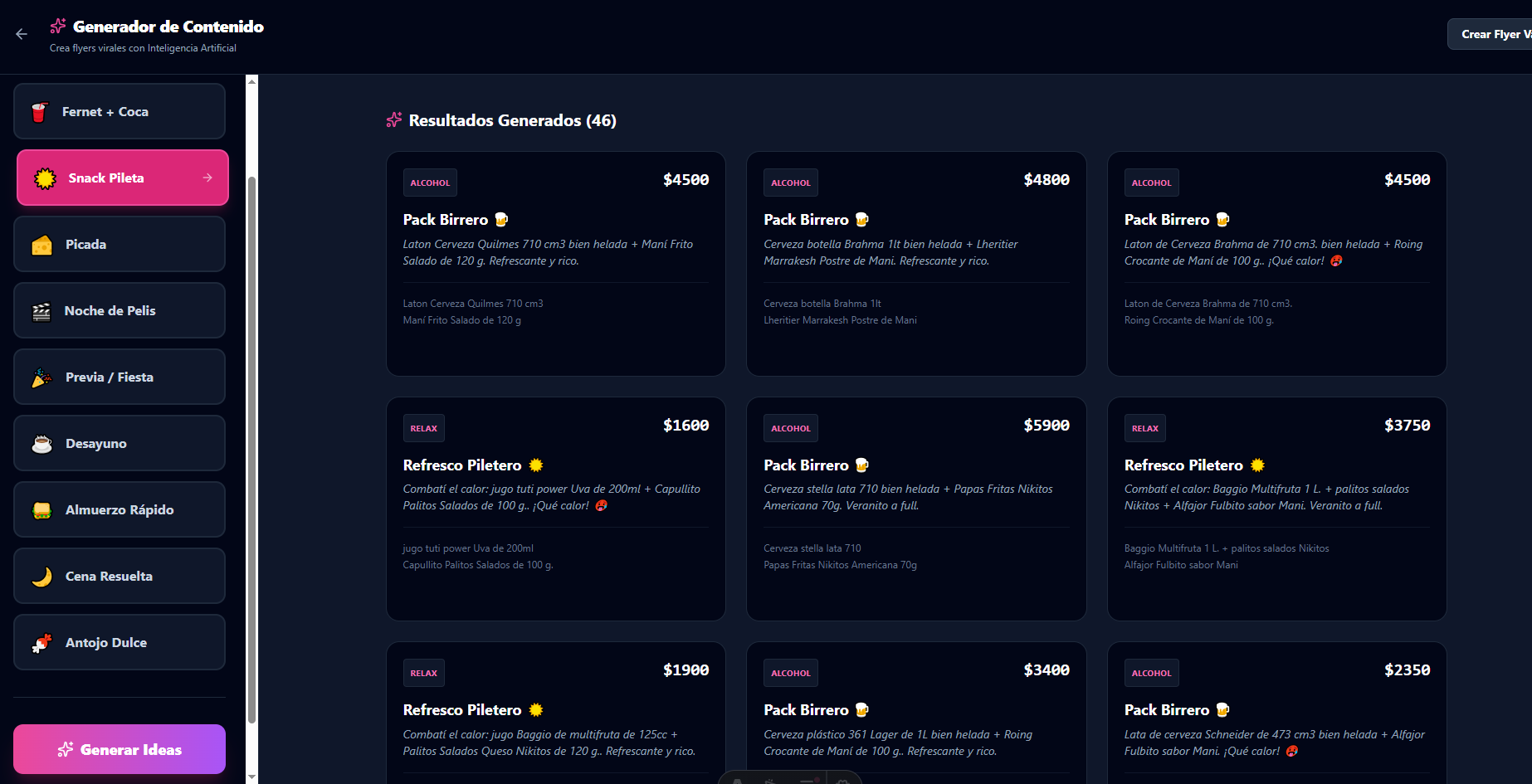The width and height of the screenshot is (1532, 784).
Task: Click the Crear Flyer button
Action: pos(1494,34)
